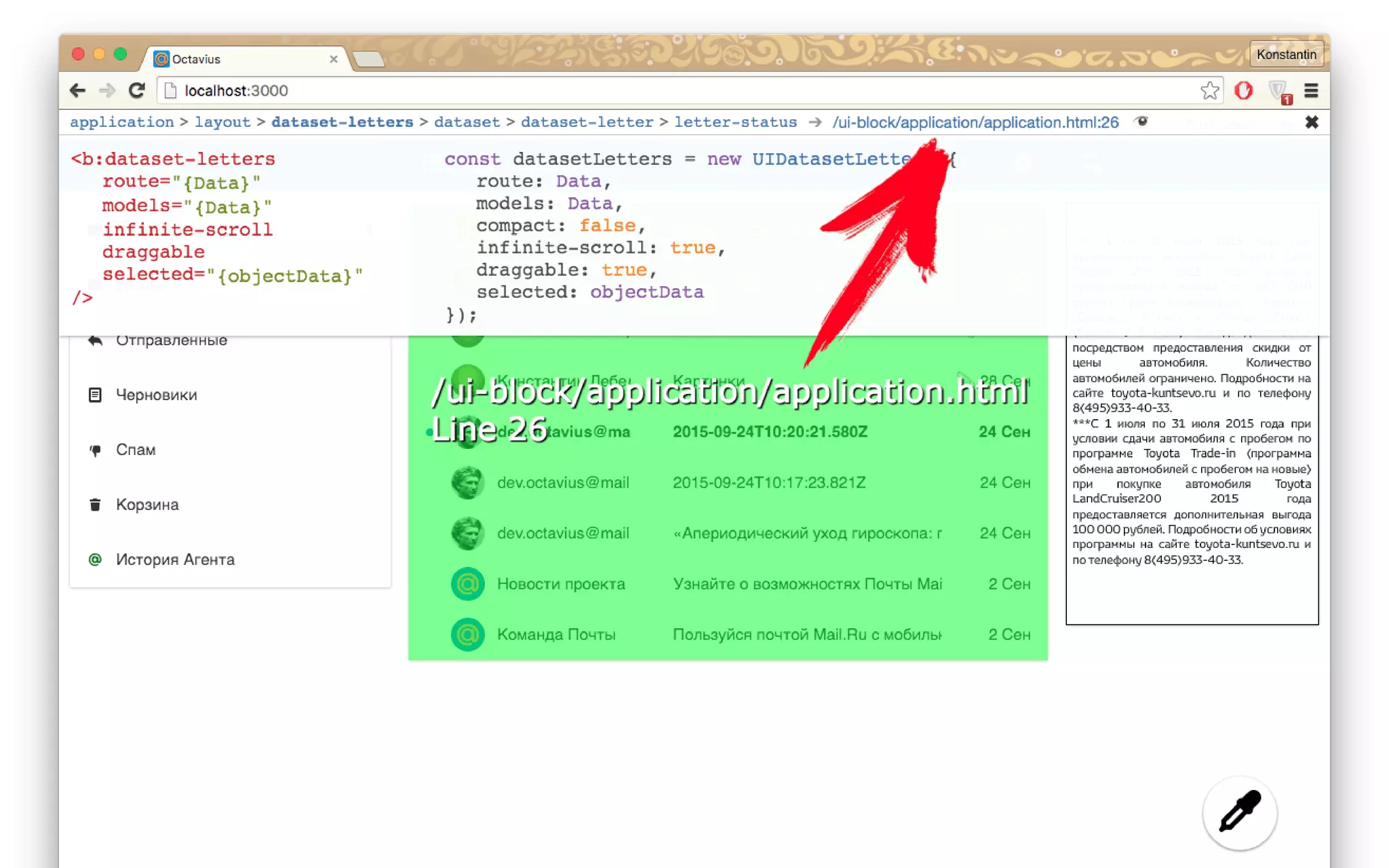Reload the page

click(x=136, y=90)
